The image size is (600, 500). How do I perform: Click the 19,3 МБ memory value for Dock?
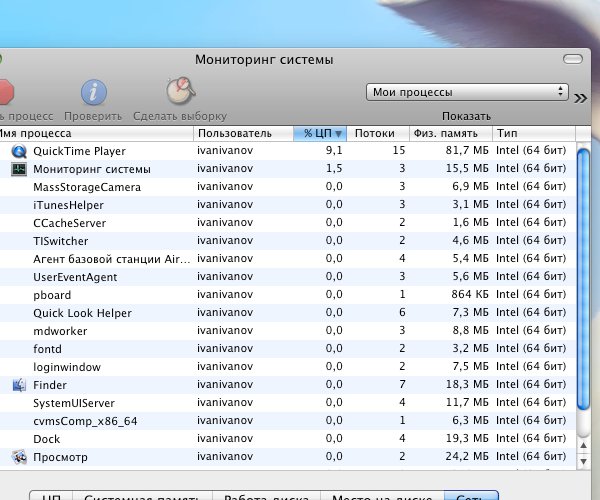[467, 438]
